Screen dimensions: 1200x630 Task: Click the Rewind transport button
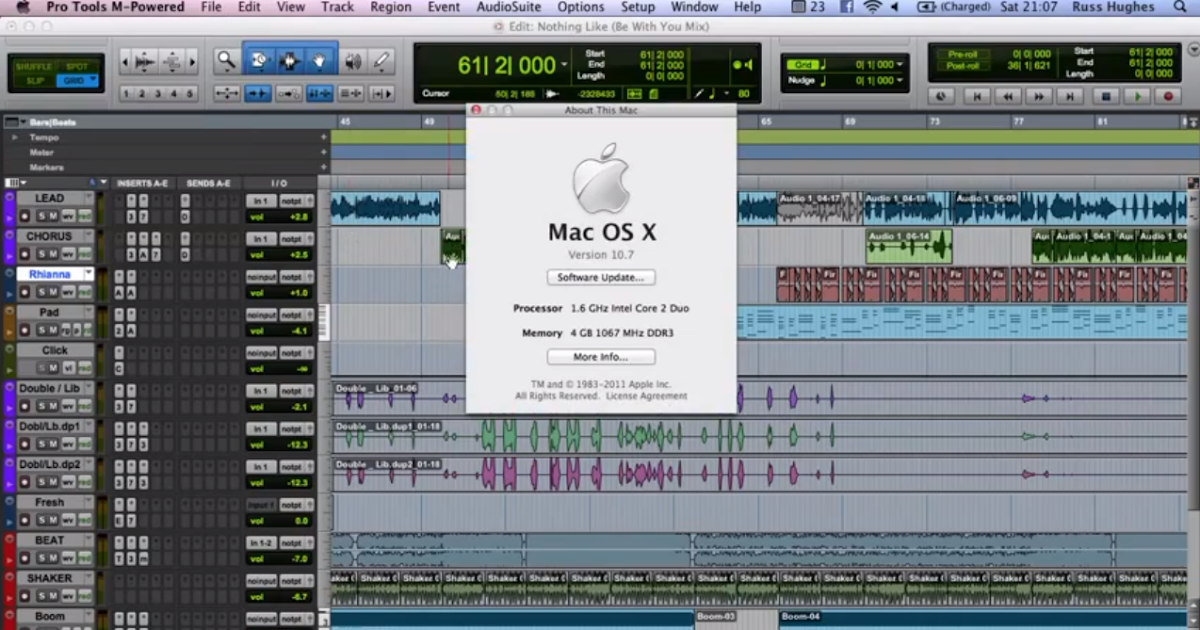pos(1008,96)
